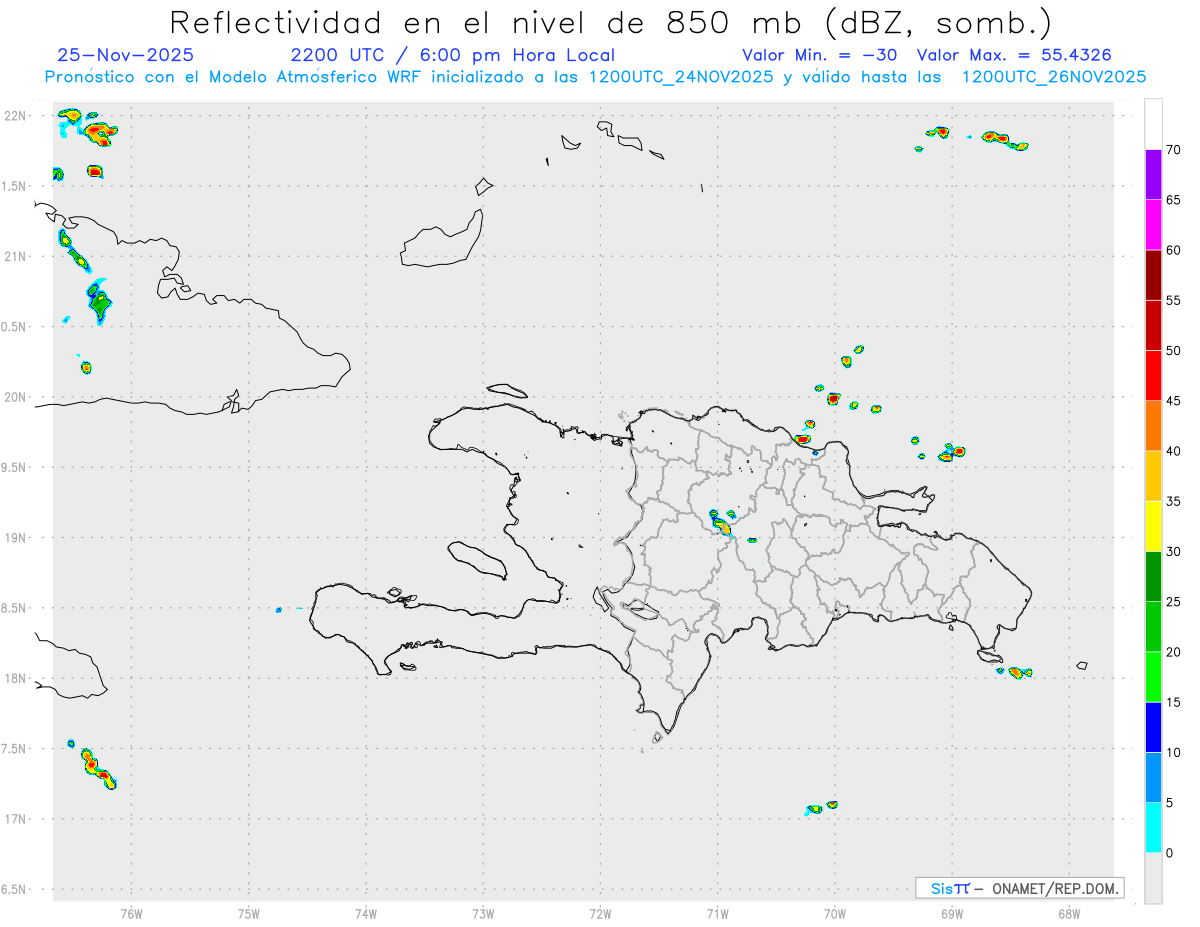1200x927 pixels.
Task: Pick the yellow 30–35 dBZ colorbar swatch
Action: pyautogui.click(x=1153, y=526)
